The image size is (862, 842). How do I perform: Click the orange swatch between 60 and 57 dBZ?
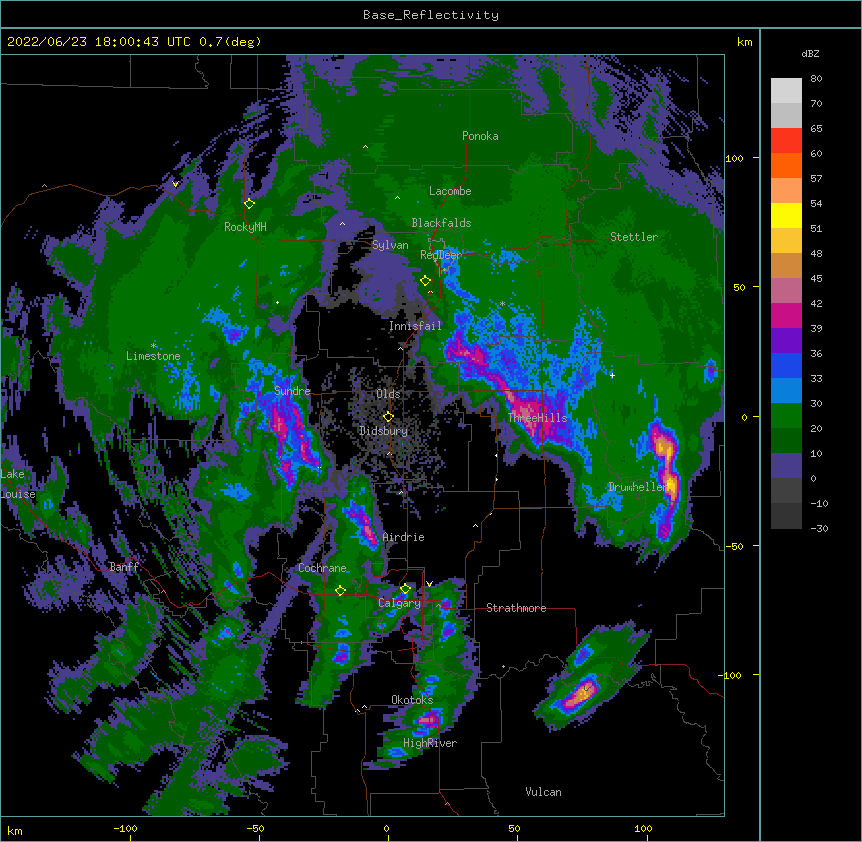coord(786,166)
